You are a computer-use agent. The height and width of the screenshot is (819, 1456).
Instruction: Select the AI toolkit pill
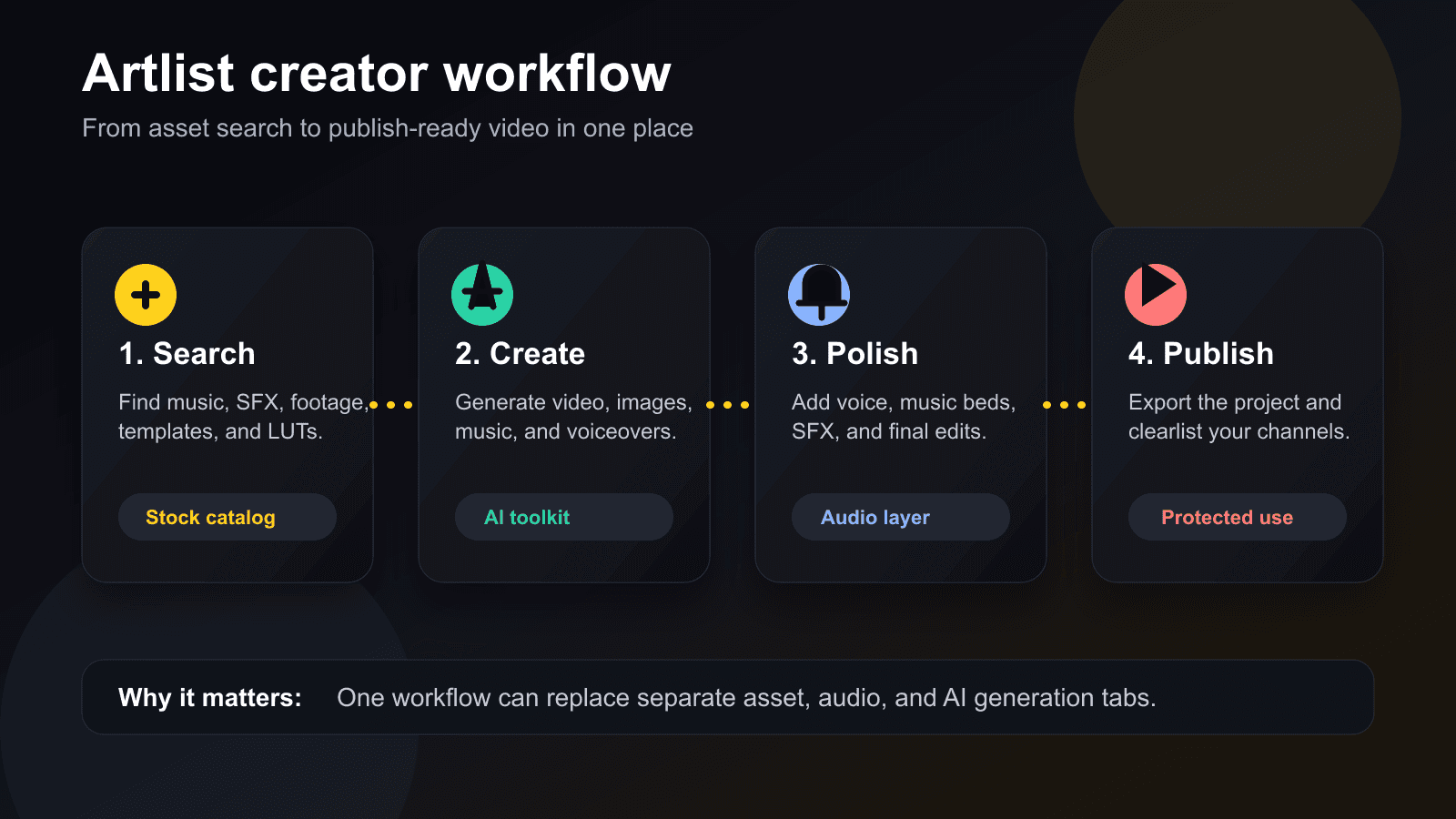click(564, 517)
